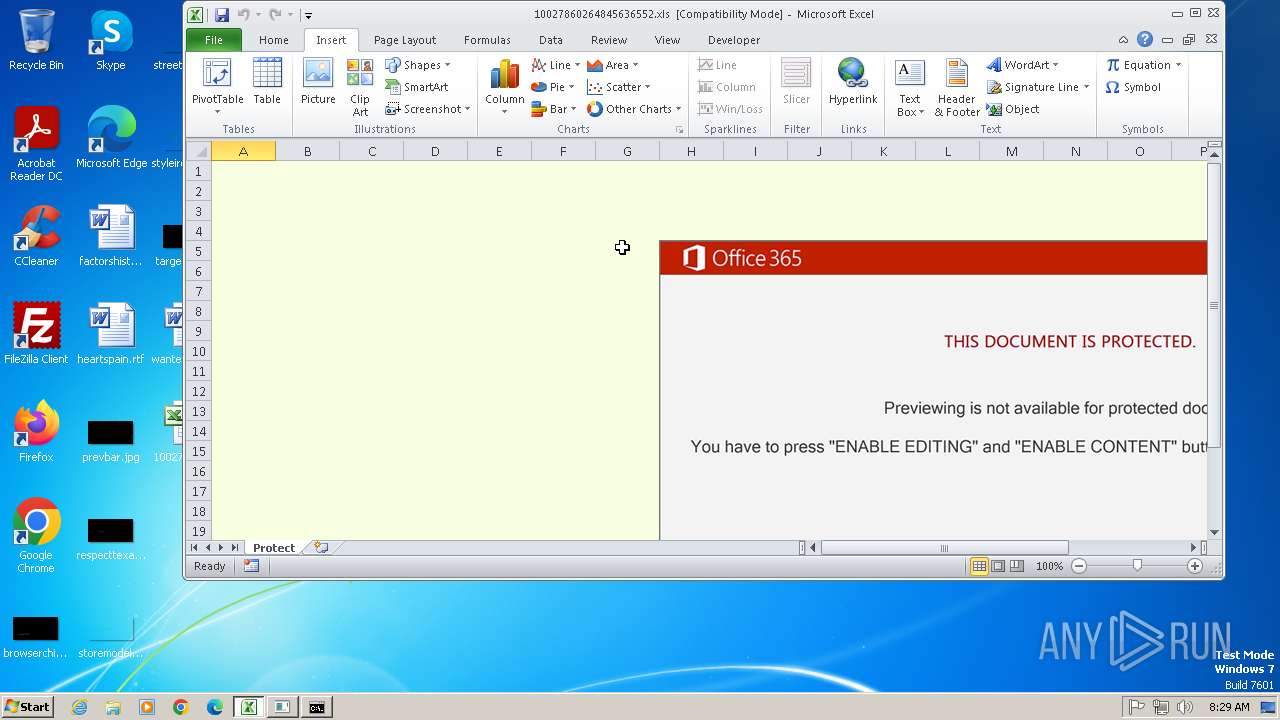
Task: Go to next sheet navigation arrow
Action: point(221,548)
